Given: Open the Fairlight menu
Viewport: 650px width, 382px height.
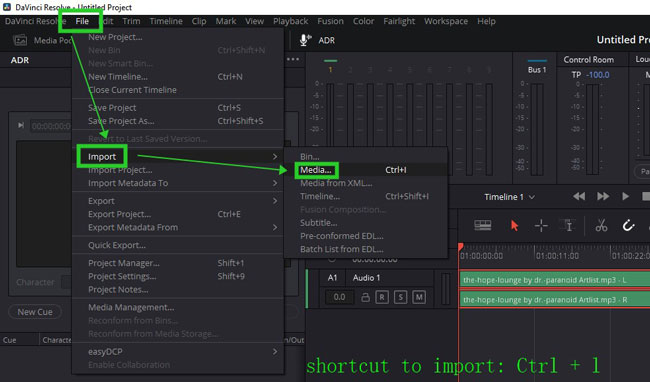Looking at the screenshot, I should coord(399,21).
